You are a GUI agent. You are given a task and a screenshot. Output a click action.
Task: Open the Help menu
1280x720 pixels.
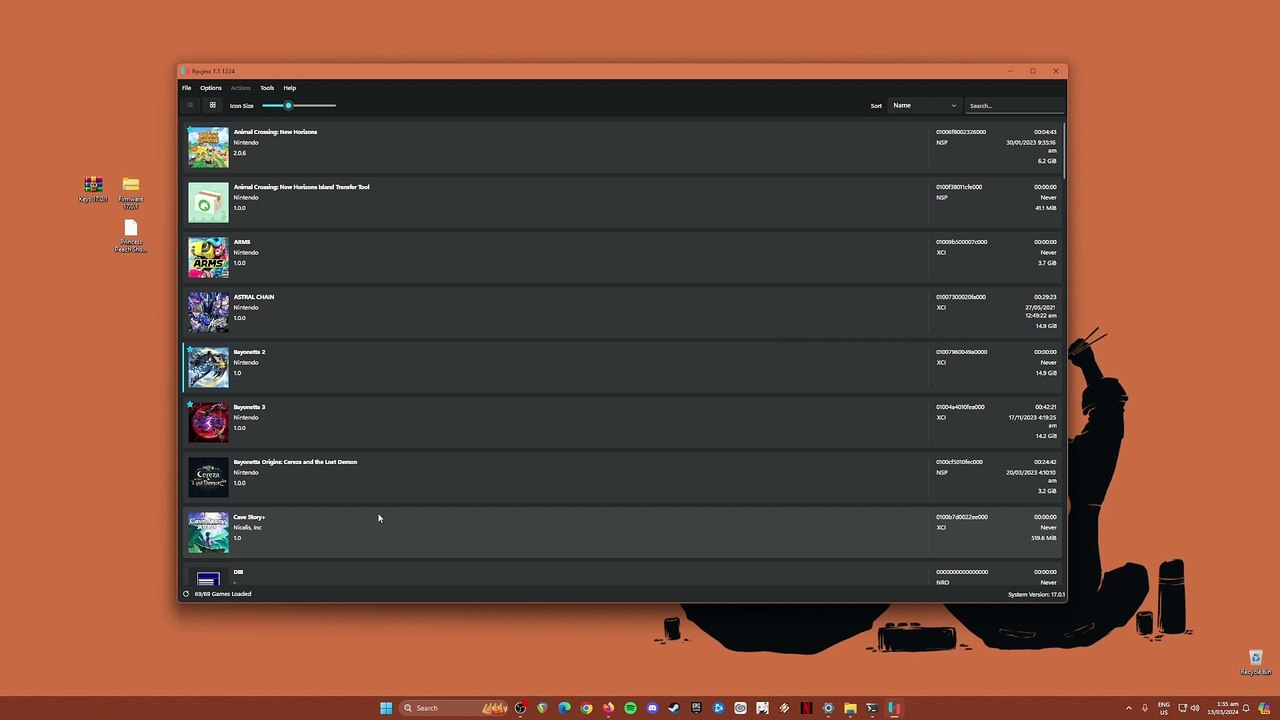290,88
